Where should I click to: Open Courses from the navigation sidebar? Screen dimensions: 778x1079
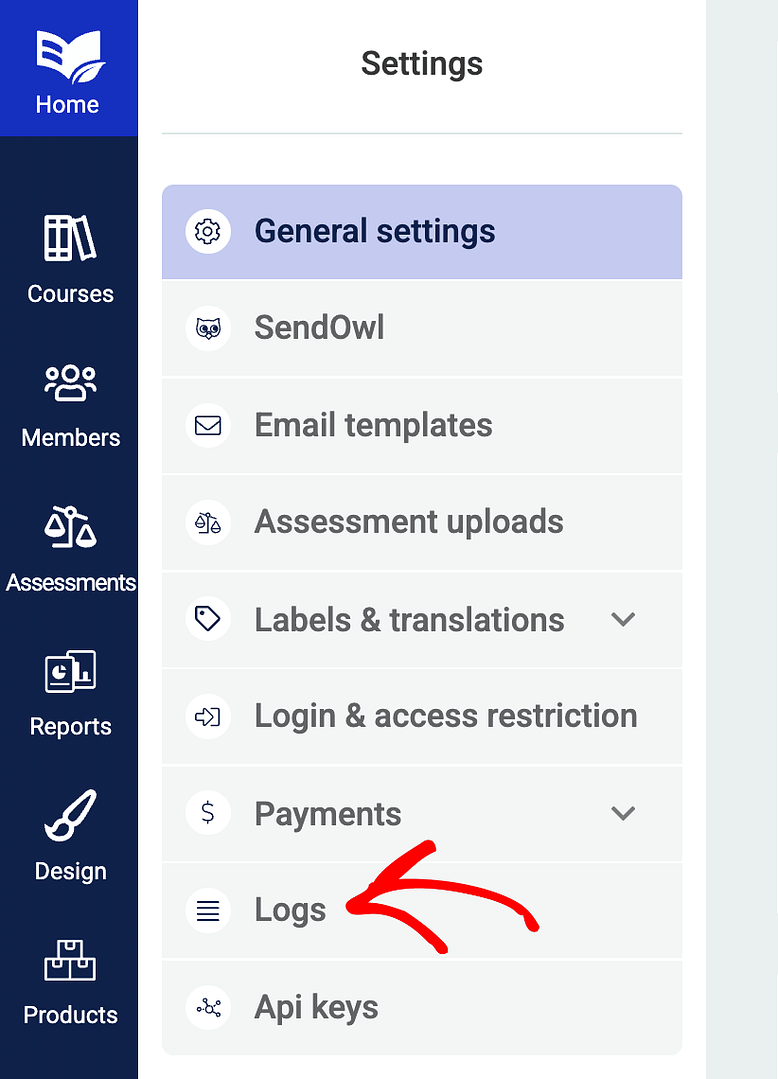pos(70,238)
